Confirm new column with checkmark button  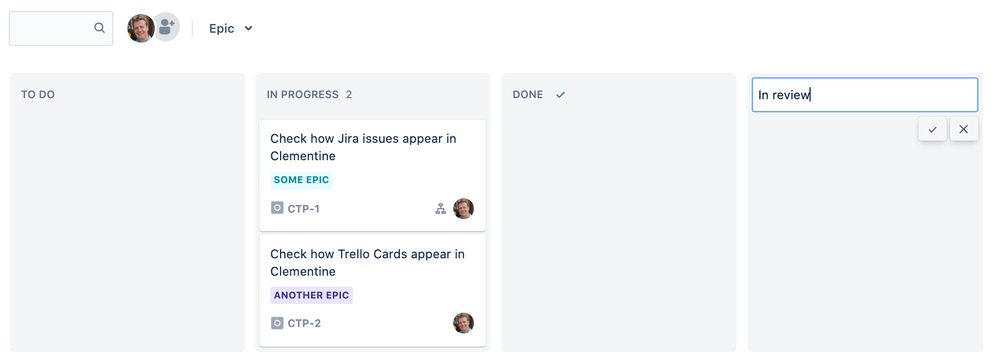(x=932, y=129)
